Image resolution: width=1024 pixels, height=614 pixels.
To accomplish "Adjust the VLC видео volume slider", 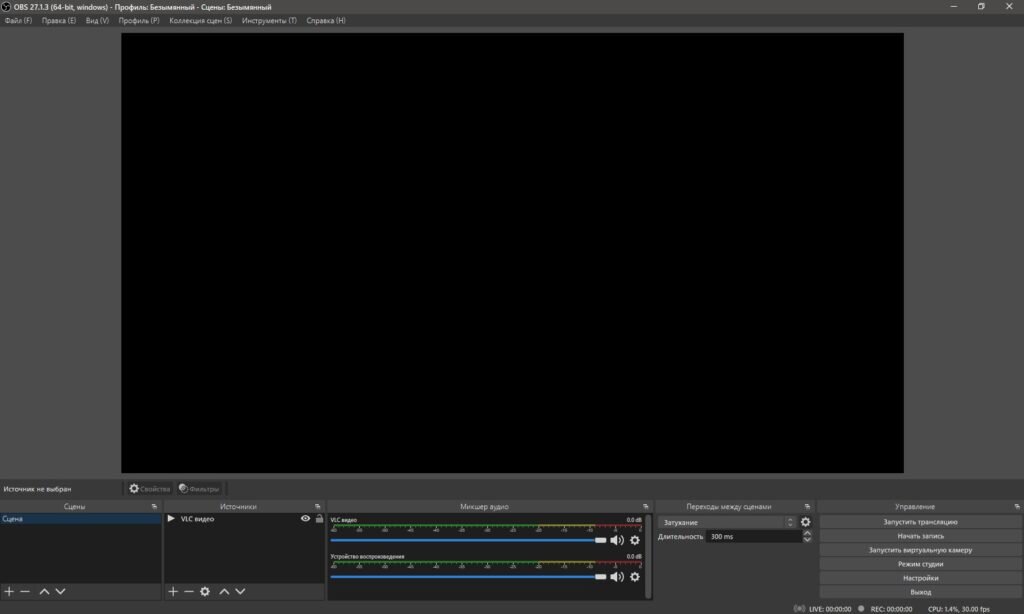I will 468,540.
